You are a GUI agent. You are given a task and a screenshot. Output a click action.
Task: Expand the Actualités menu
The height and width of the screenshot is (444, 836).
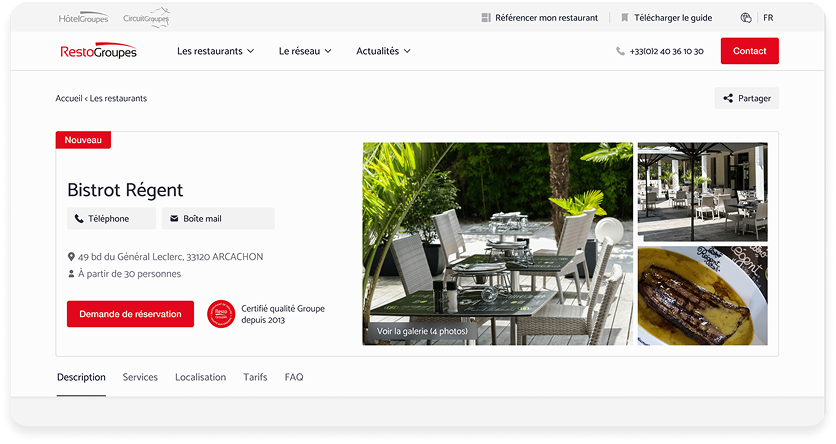[383, 51]
